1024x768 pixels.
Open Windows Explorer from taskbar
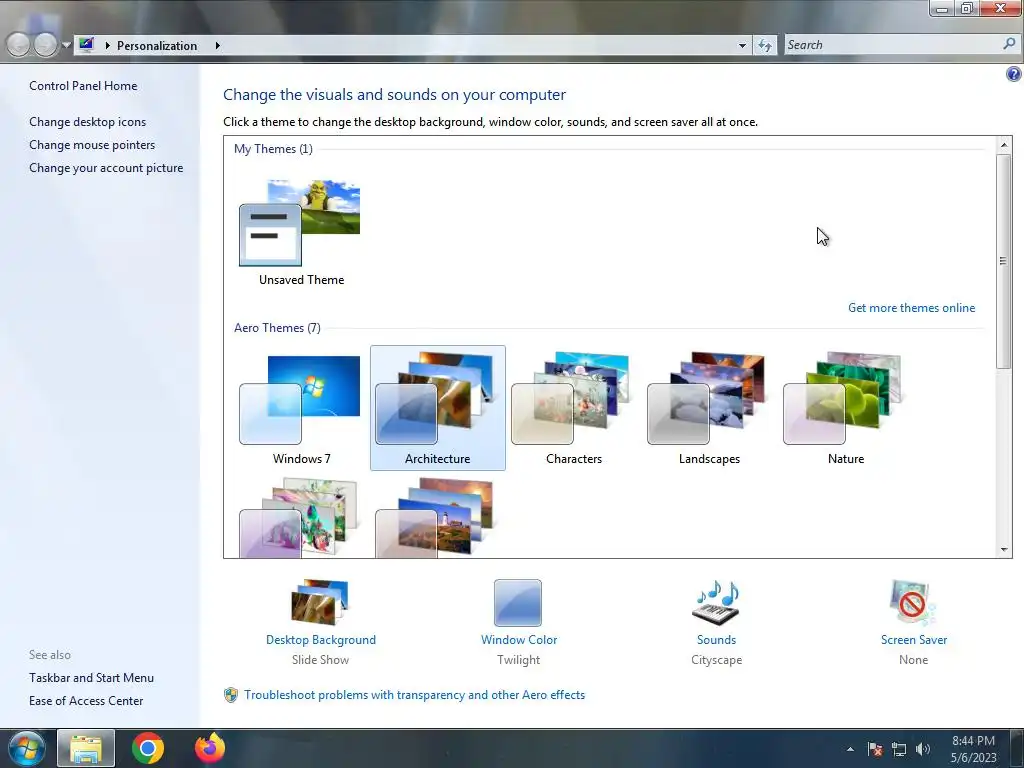(x=86, y=748)
